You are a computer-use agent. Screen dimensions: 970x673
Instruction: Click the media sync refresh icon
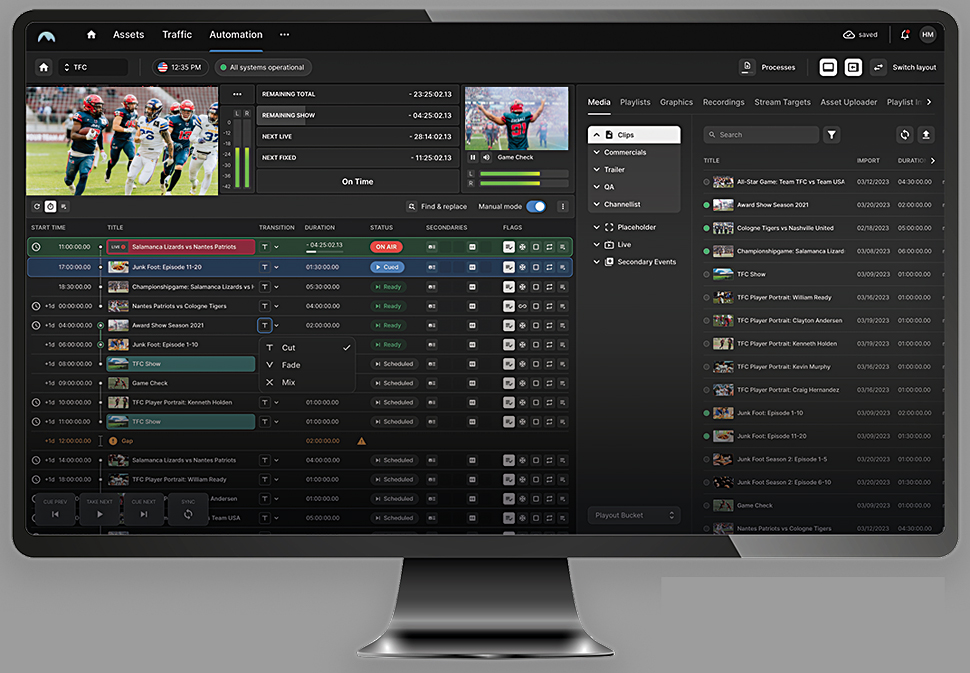(x=904, y=134)
